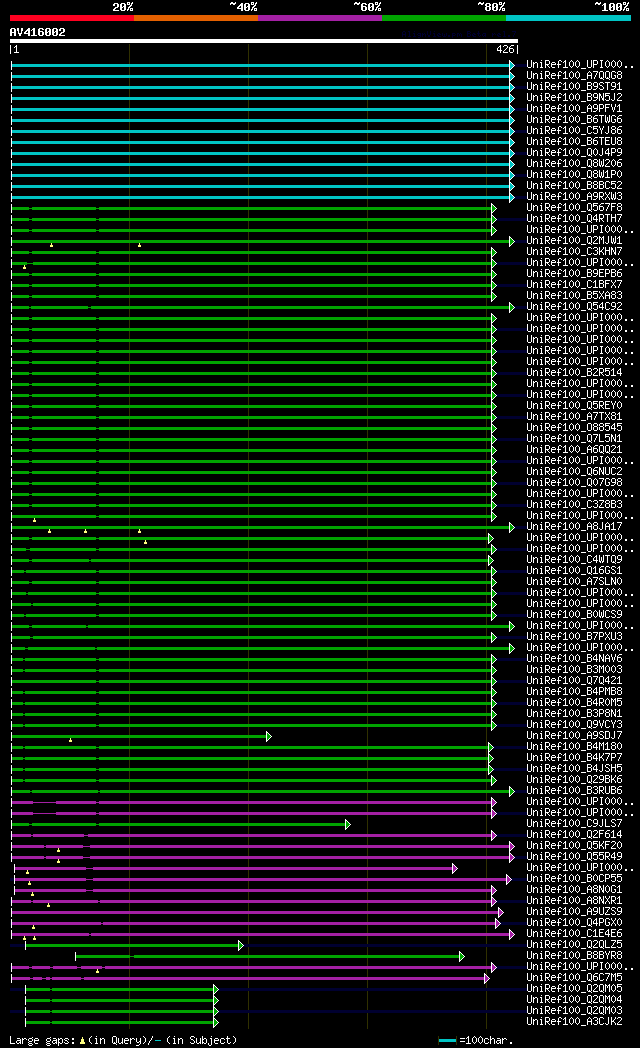640x1048 pixels.
Task: Open hit UniRef100_B0WCS9
Action: tap(574, 614)
